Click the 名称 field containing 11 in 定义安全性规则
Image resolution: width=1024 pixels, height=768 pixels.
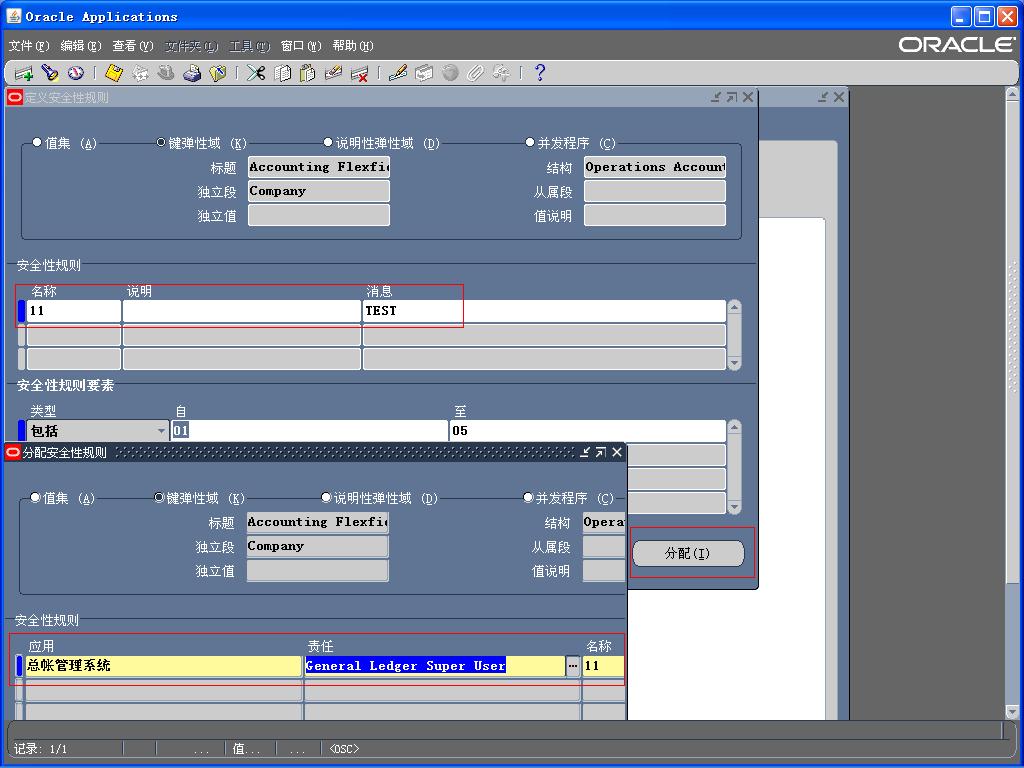click(x=74, y=311)
